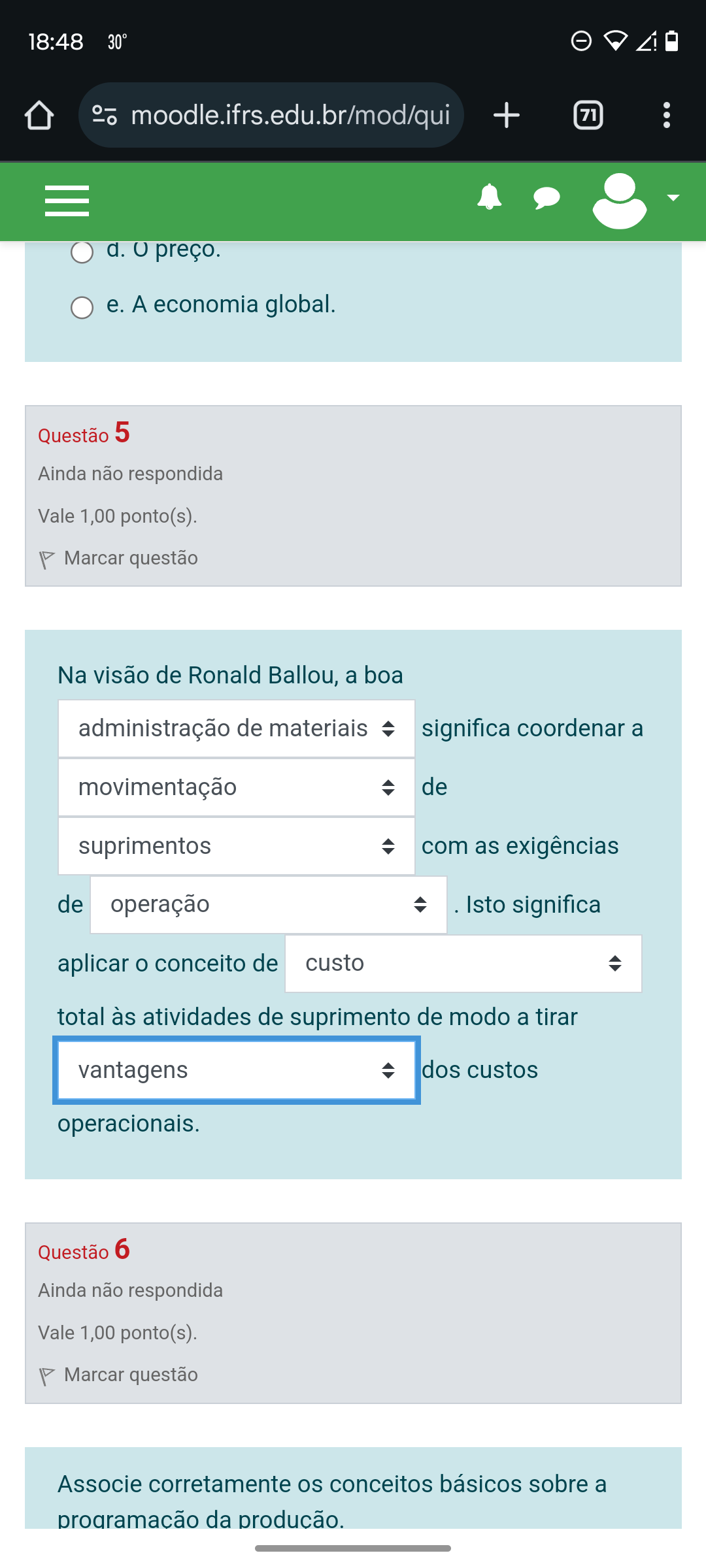This screenshot has width=706, height=1568.
Task: Open the 'movimentação' dropdown
Action: tap(237, 787)
